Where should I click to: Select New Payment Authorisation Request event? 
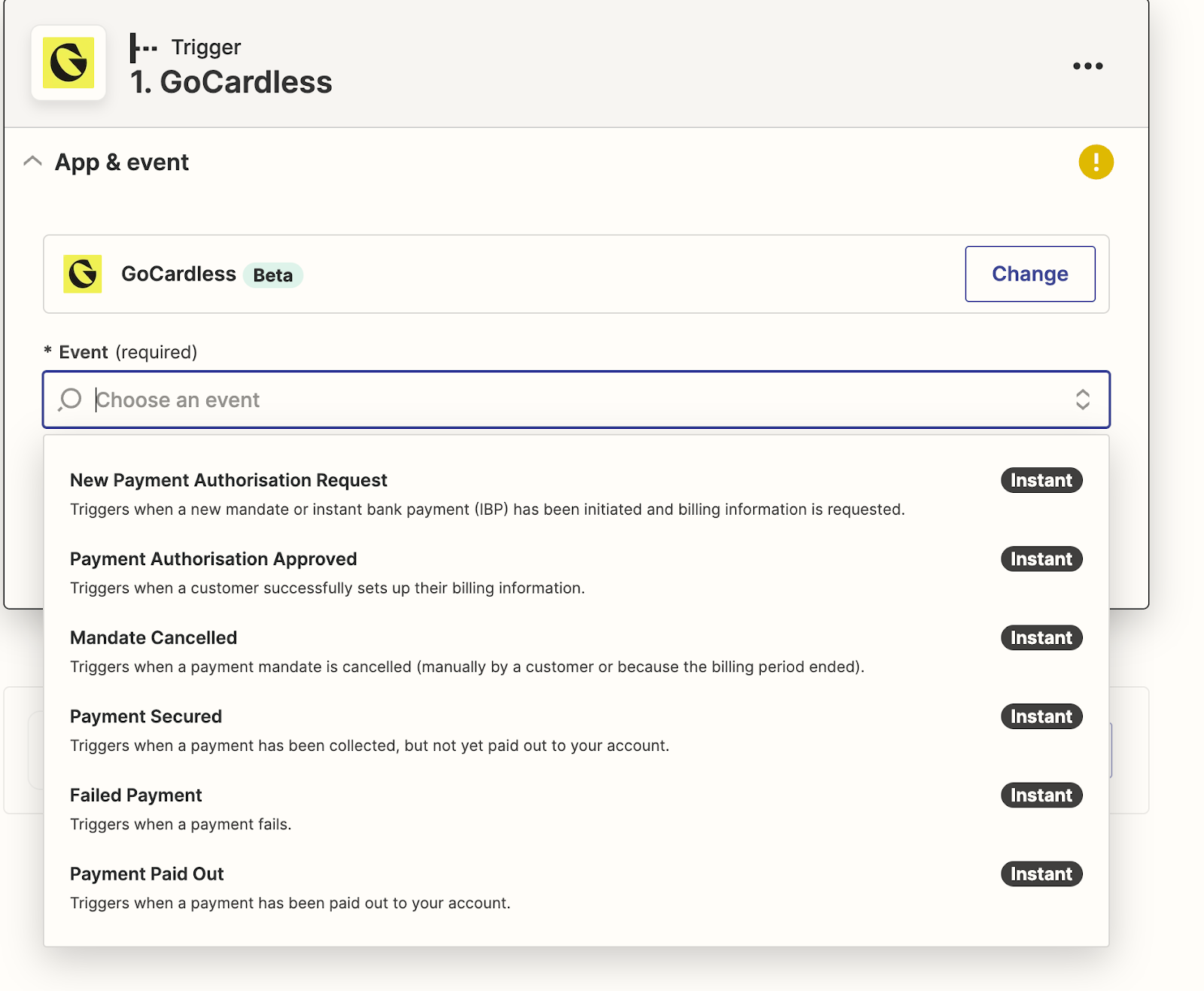229,481
